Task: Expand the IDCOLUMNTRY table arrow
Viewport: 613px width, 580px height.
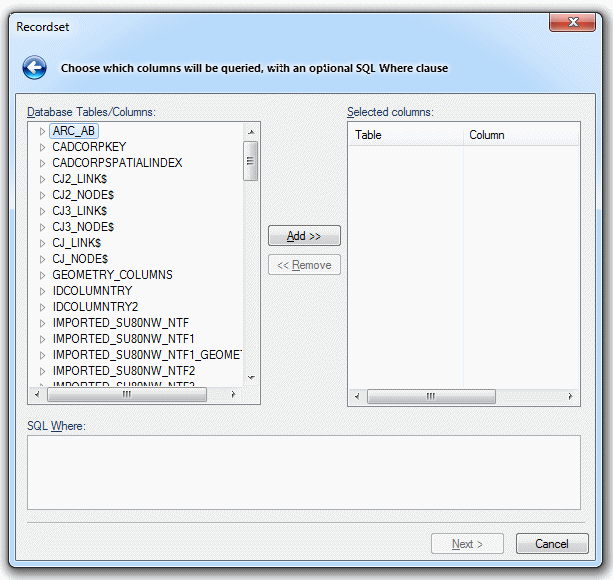Action: tap(42, 292)
